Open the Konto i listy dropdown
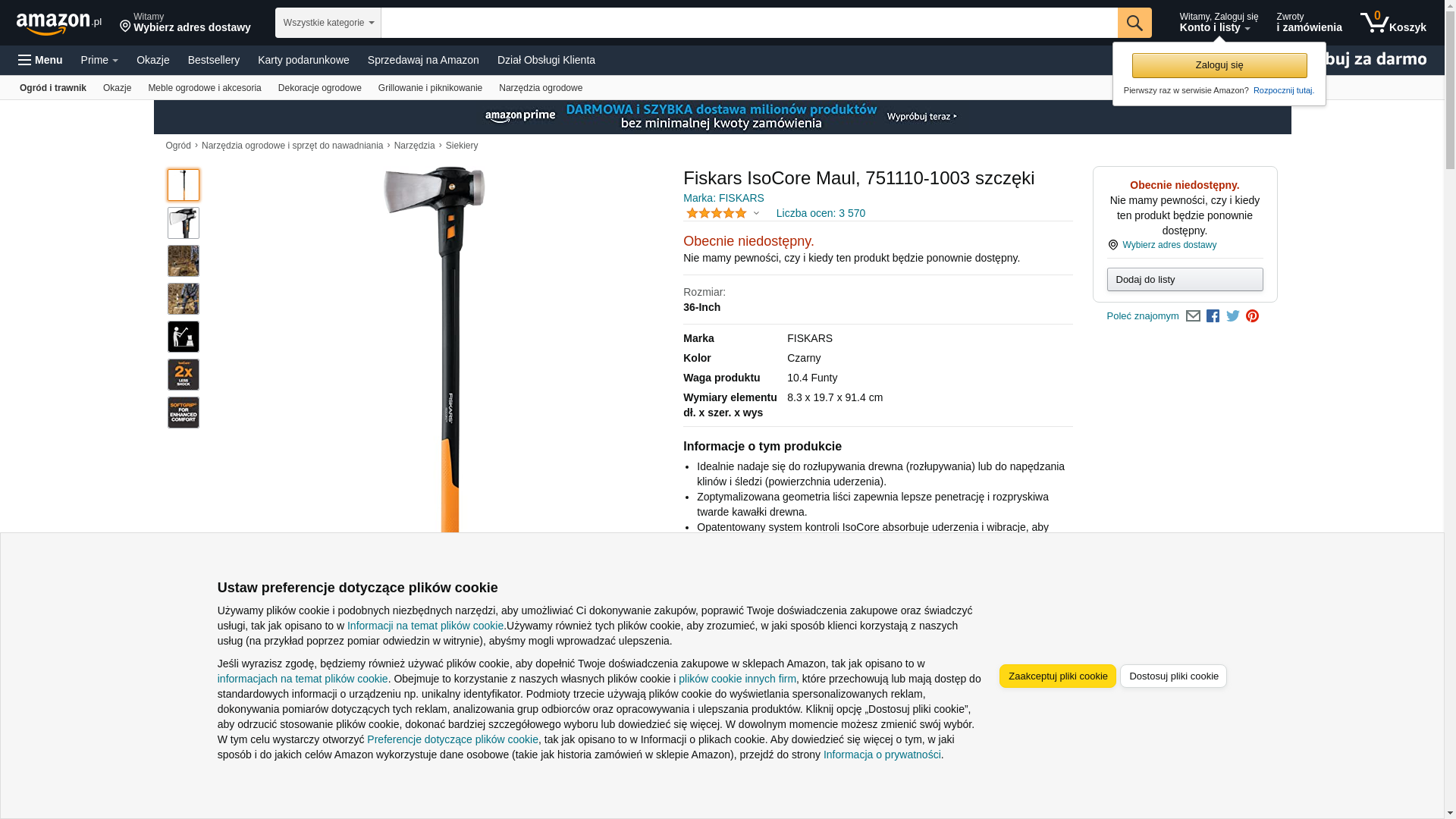Image resolution: width=1456 pixels, height=819 pixels. (x=1218, y=23)
